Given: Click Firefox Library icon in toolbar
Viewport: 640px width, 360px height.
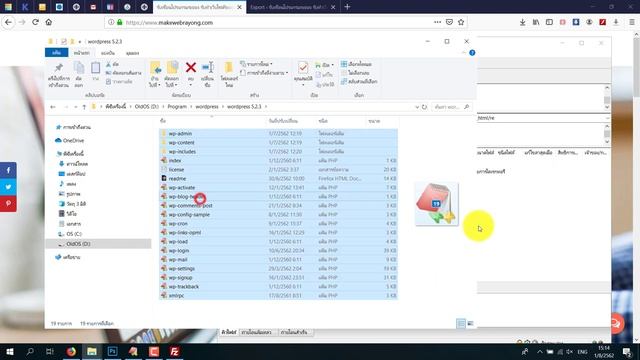Looking at the screenshot, I should click(x=536, y=22).
